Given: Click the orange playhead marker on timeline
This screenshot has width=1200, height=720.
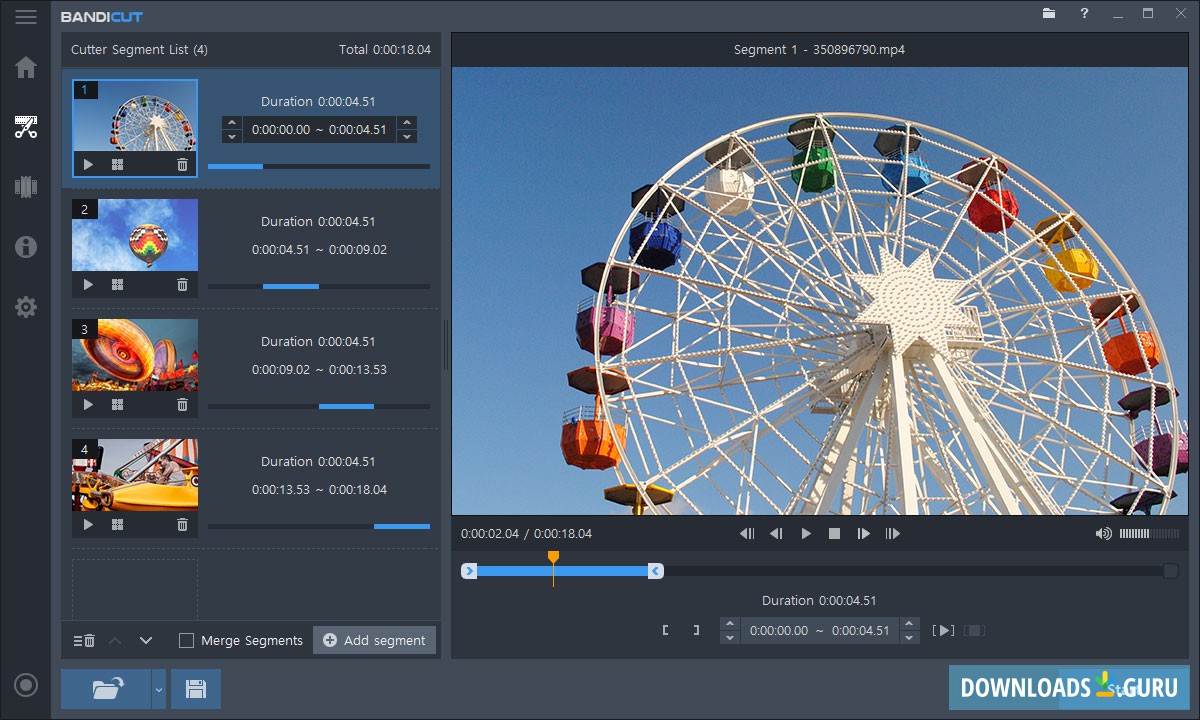Looking at the screenshot, I should [x=553, y=557].
